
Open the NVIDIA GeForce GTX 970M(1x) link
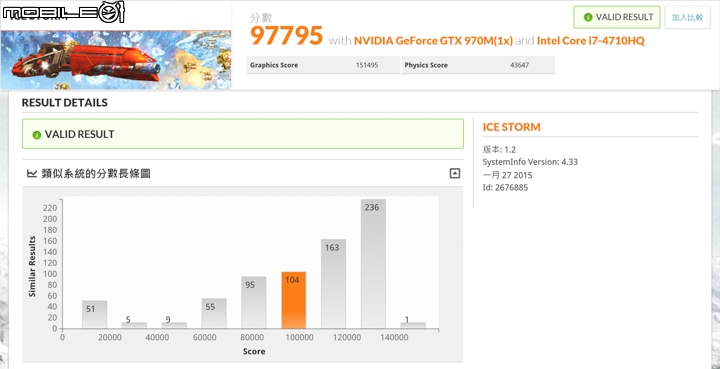point(433,41)
